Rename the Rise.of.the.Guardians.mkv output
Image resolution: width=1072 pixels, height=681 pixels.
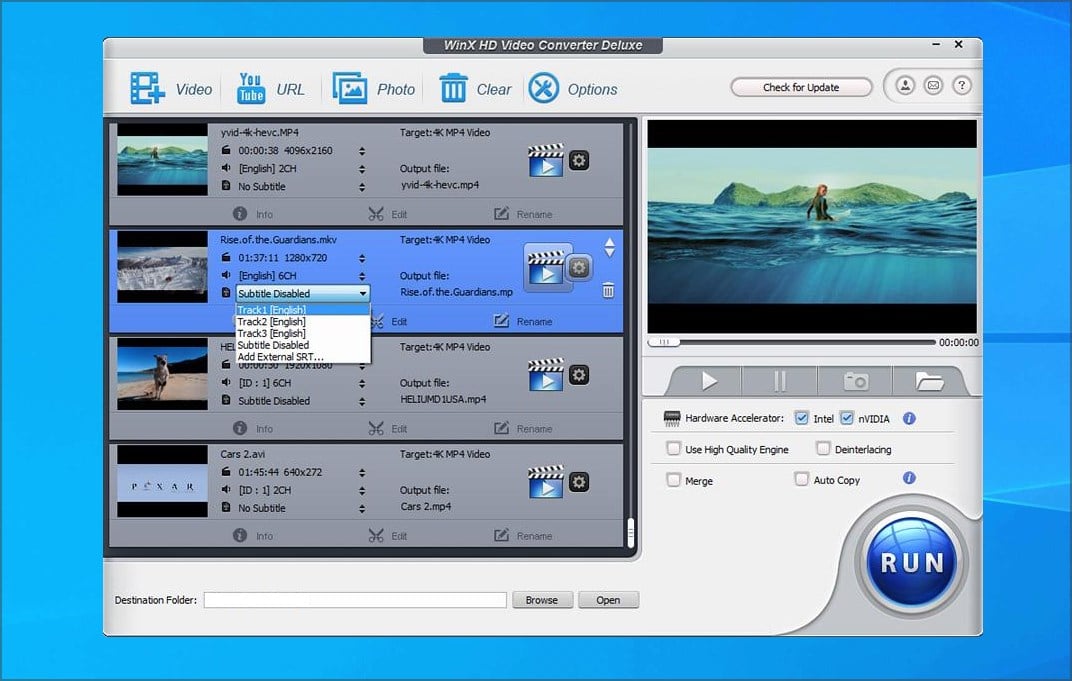tap(523, 321)
